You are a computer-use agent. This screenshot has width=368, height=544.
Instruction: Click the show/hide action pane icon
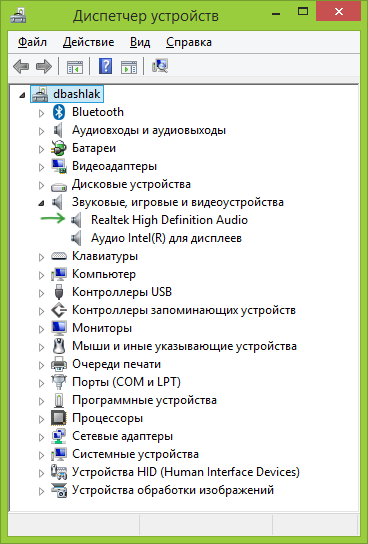129,66
